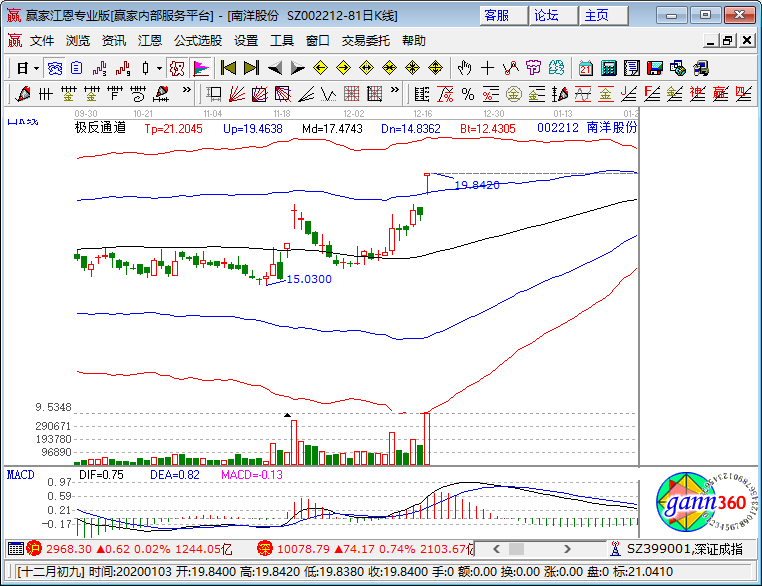Click yellow diamond left-arrow icon
The height and width of the screenshot is (586, 762).
coord(320,68)
